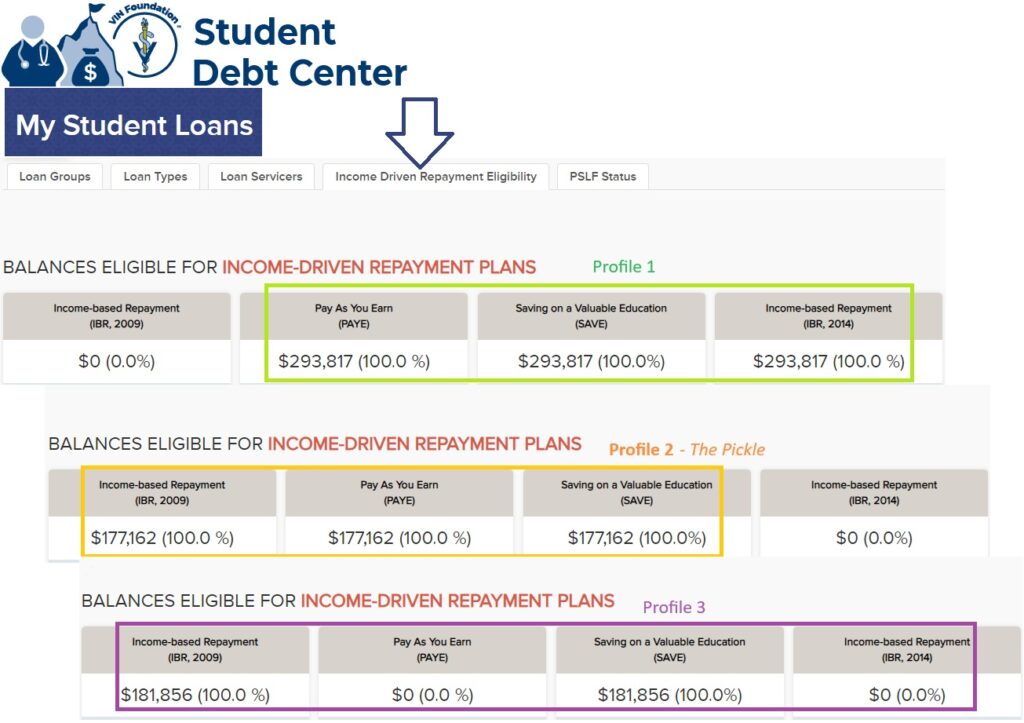Open Income Driven Repayment Eligibility tab

click(435, 177)
